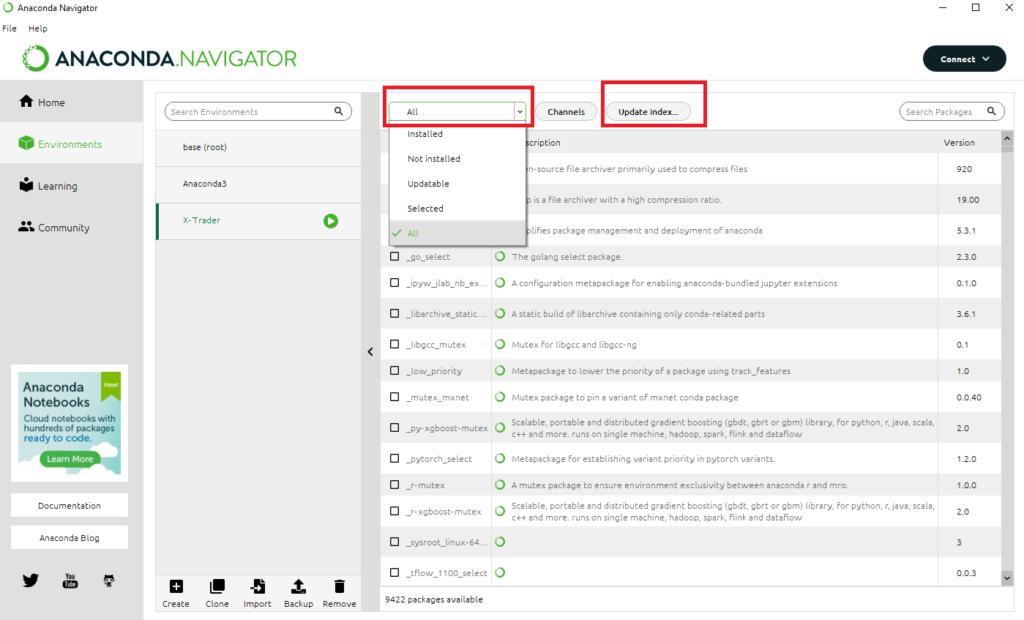Click Learn More on Anaconda Notebooks ad

(69, 459)
